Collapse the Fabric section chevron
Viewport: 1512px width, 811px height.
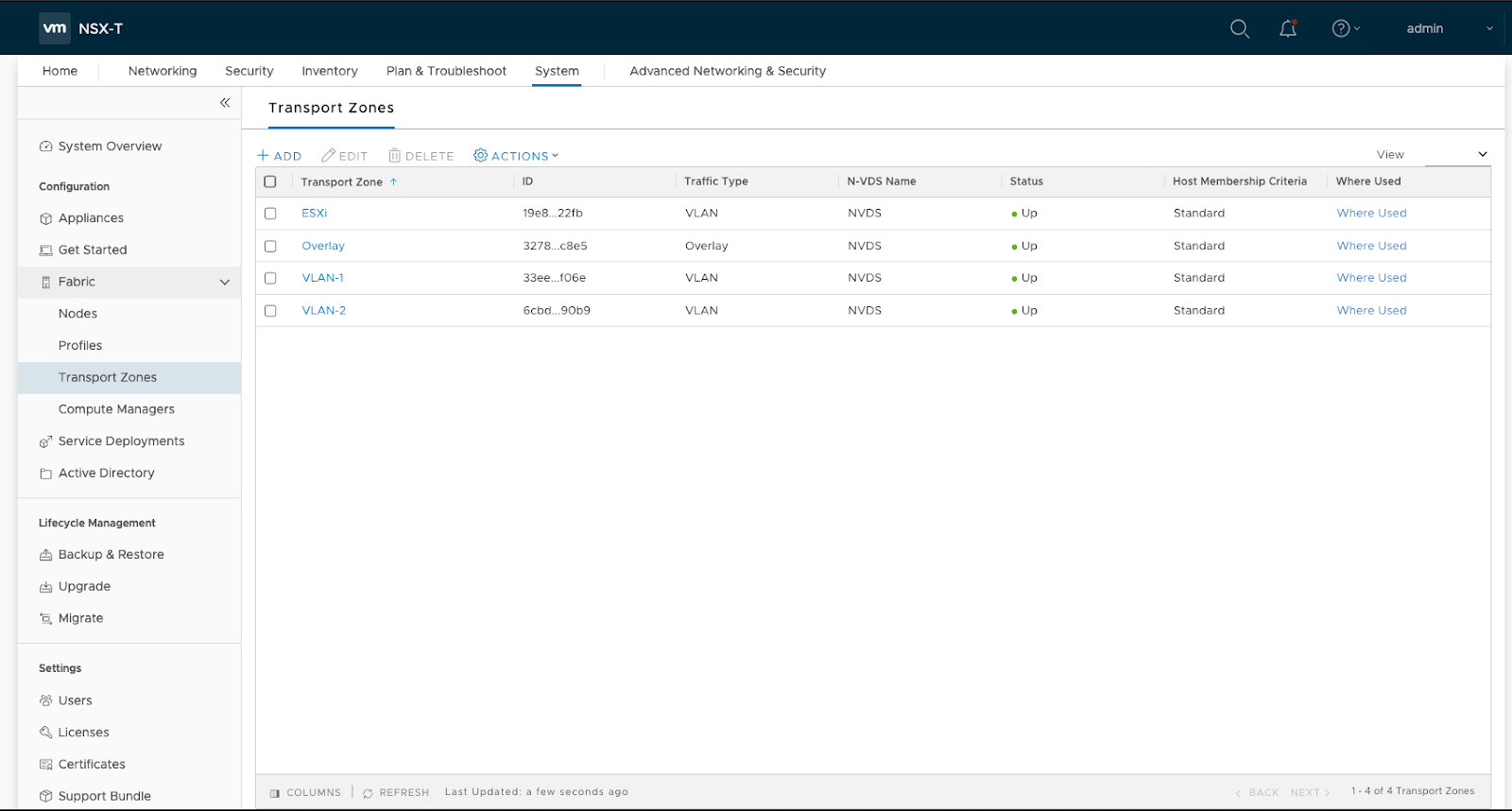pyautogui.click(x=225, y=282)
